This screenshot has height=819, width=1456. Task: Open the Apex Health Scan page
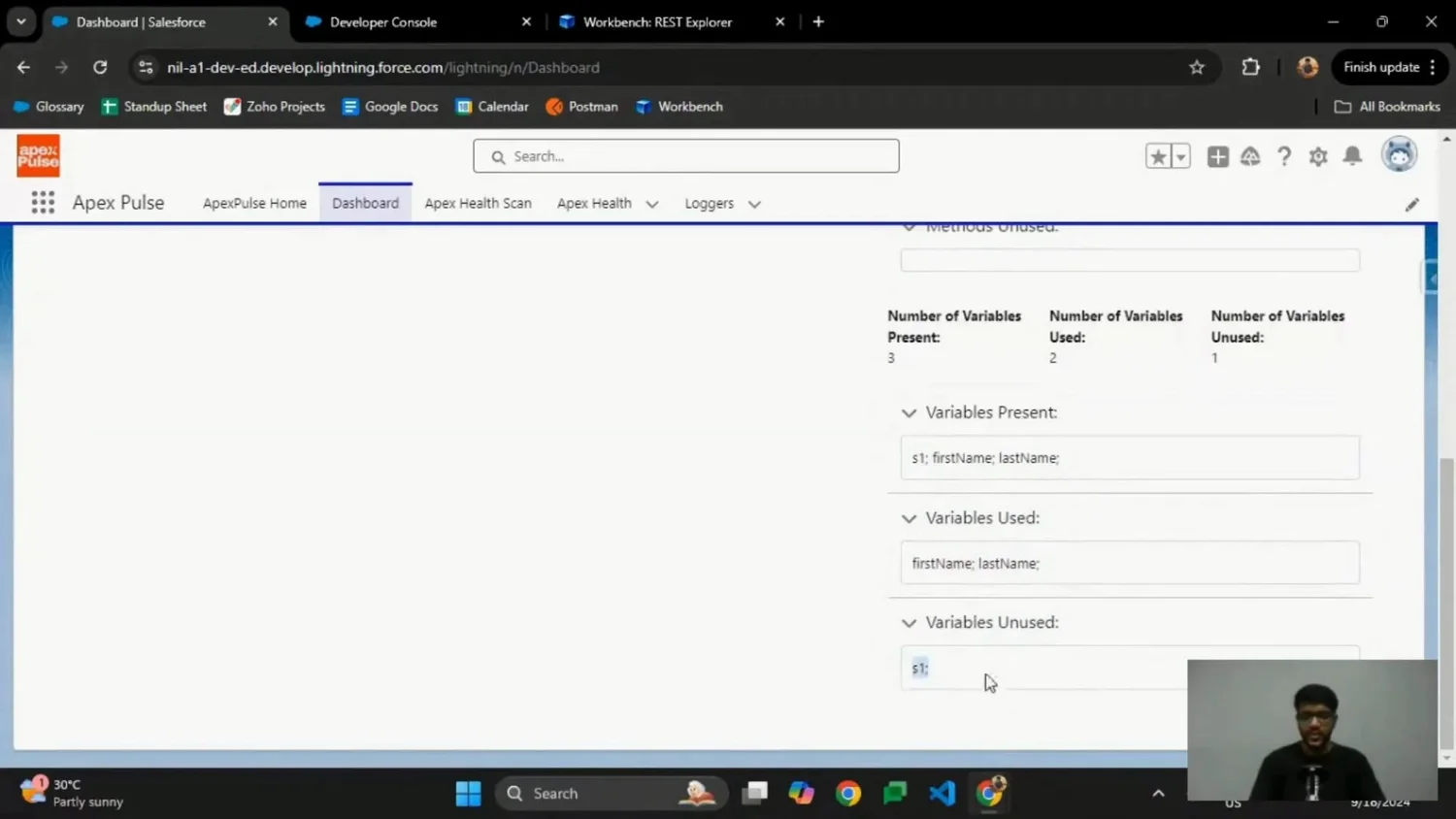[478, 204]
